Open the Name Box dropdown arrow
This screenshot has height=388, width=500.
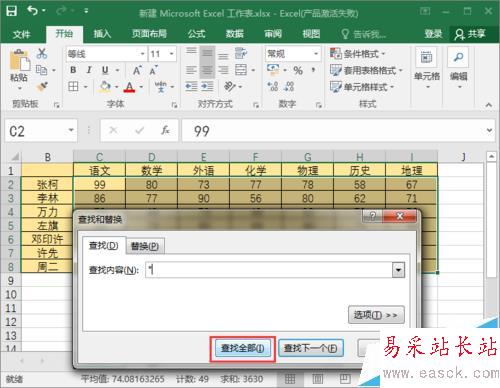coord(71,130)
